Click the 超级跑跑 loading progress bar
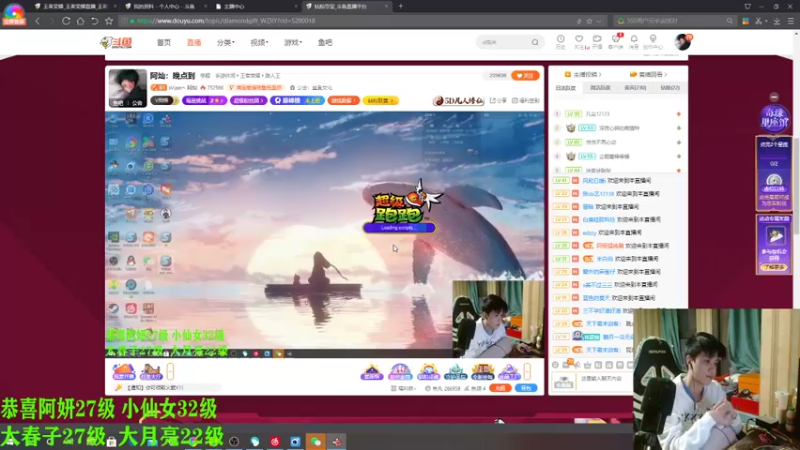Screen dimensions: 800x450 (x=399, y=228)
